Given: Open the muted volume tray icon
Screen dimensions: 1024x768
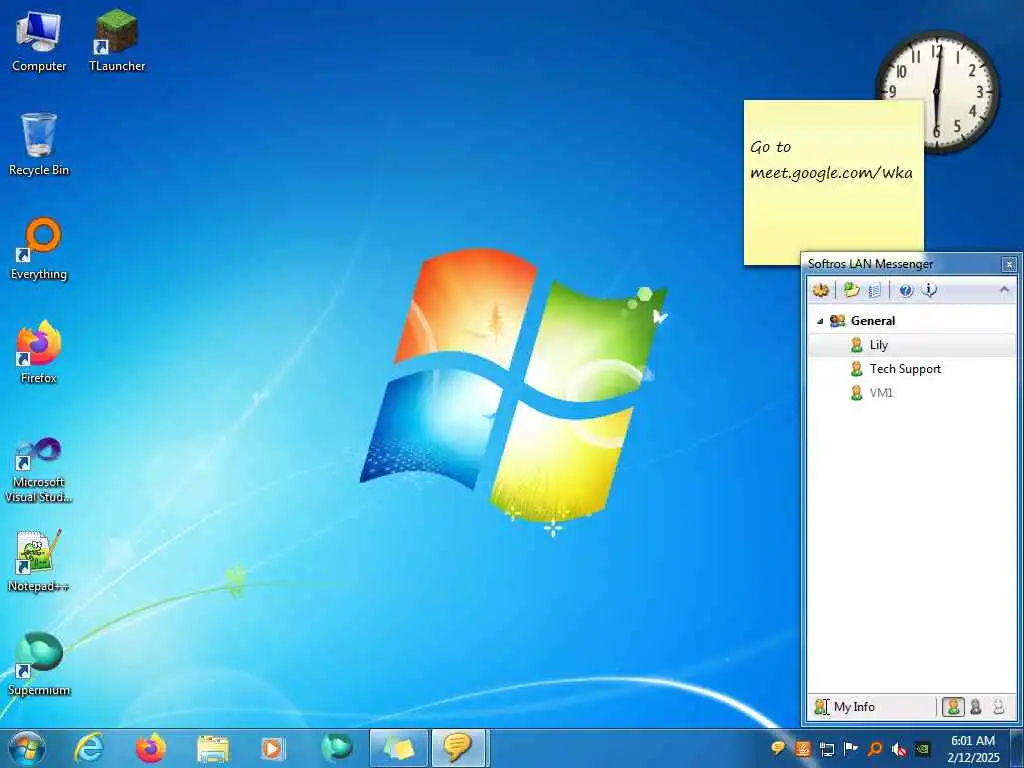Looking at the screenshot, I should (x=899, y=749).
